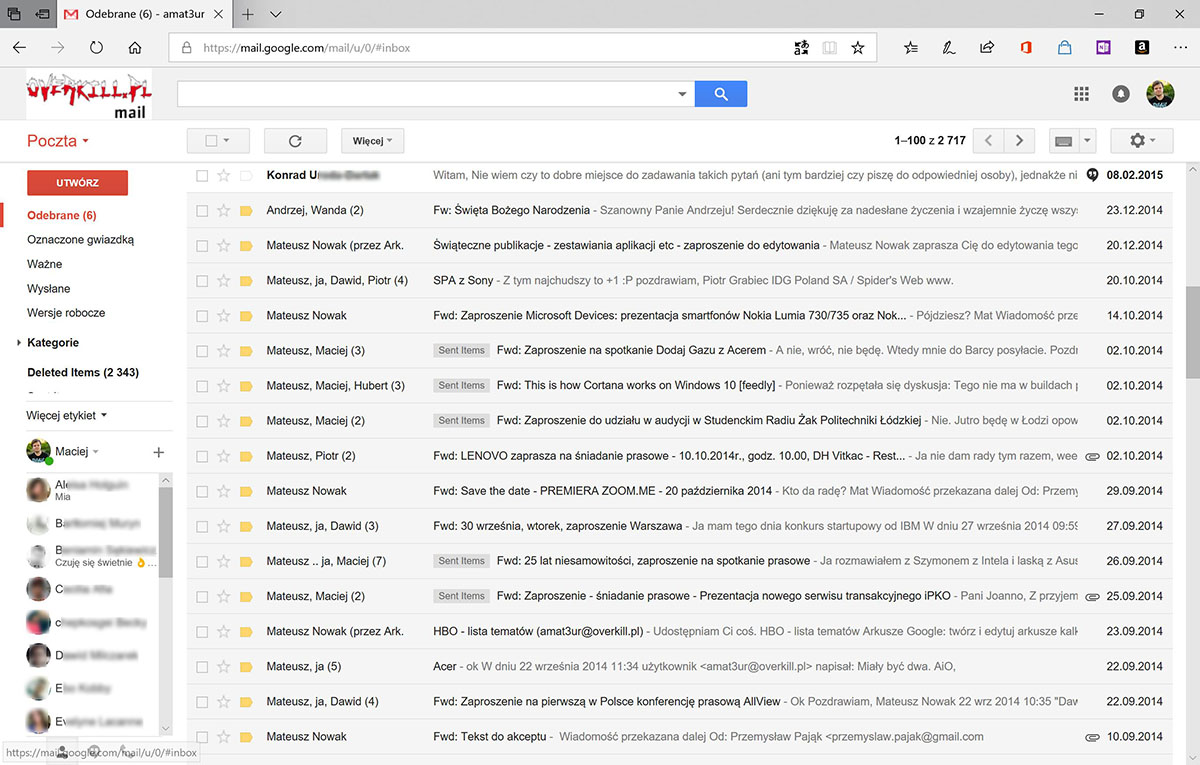
Task: Click the OneNote extension icon
Action: pos(1103,47)
